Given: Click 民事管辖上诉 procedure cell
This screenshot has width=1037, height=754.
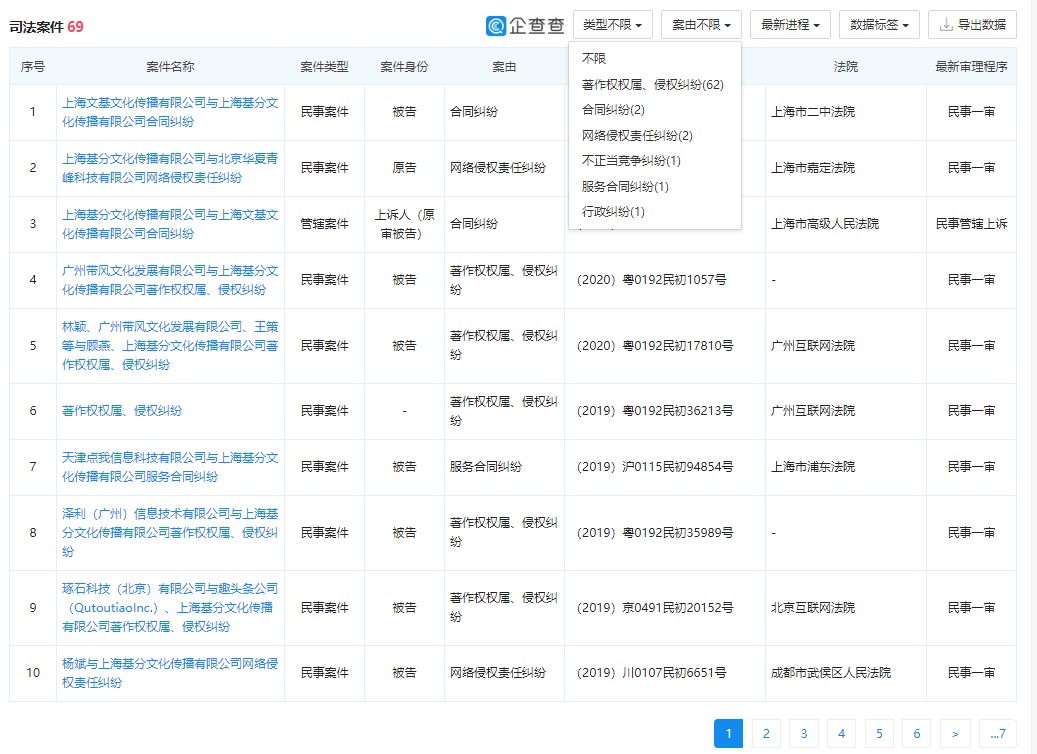Looking at the screenshot, I should coord(971,224).
